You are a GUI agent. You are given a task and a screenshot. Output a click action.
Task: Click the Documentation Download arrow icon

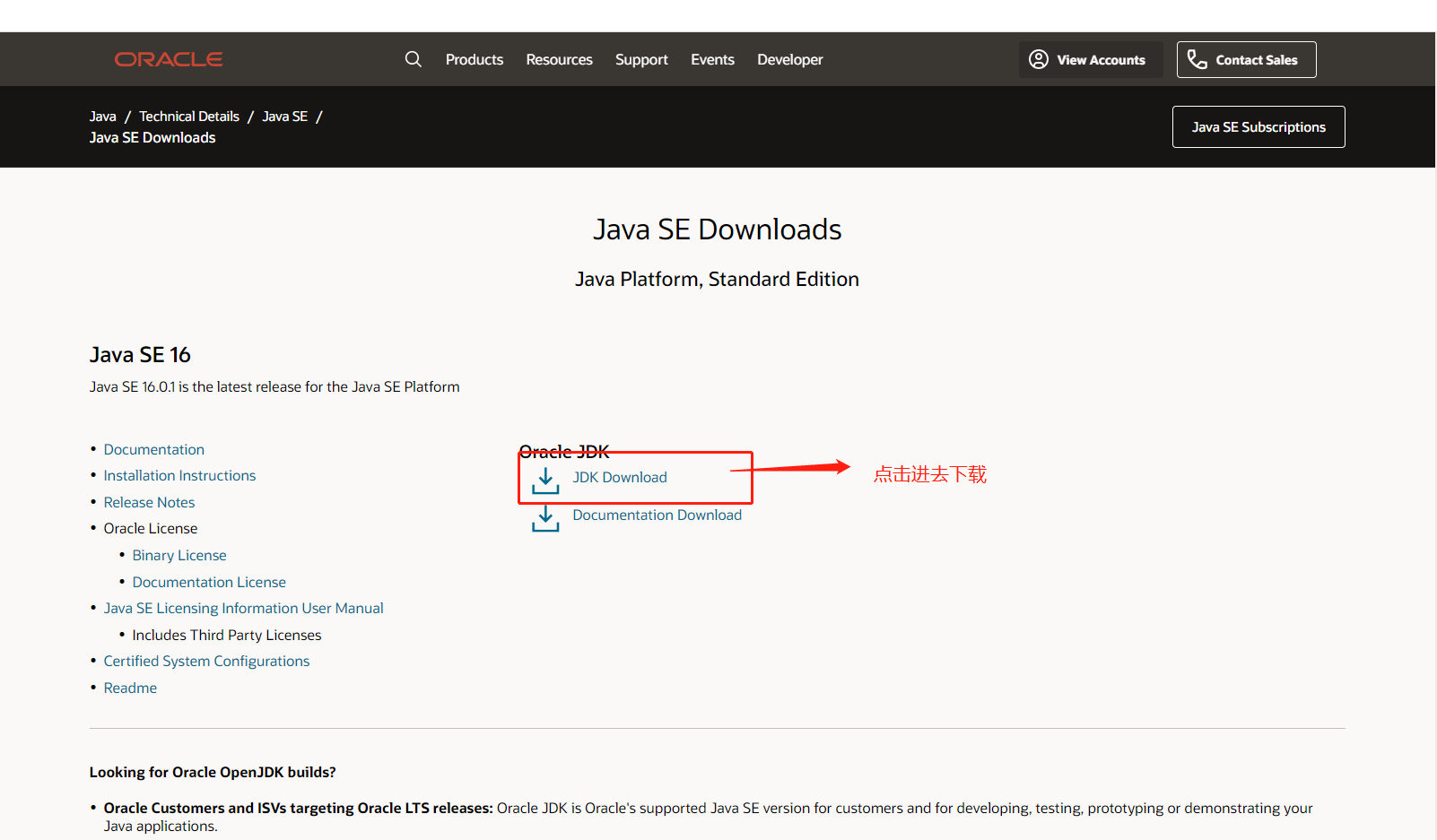point(545,518)
